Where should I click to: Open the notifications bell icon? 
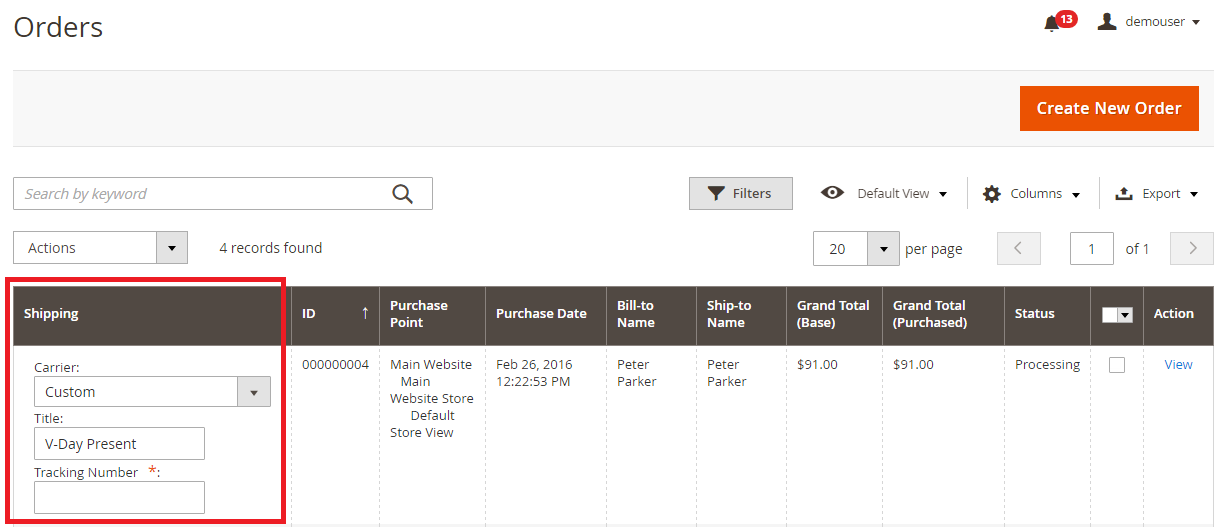1052,23
